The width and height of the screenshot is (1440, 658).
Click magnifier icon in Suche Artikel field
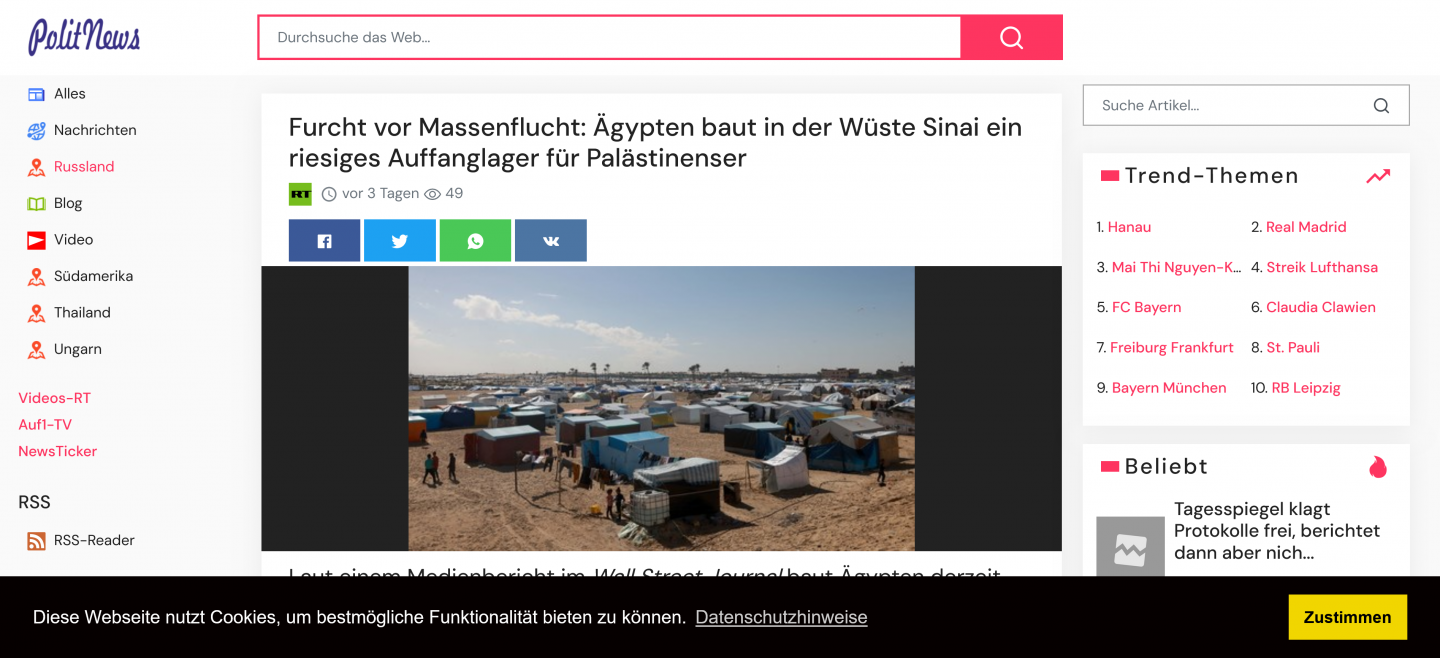click(1381, 105)
